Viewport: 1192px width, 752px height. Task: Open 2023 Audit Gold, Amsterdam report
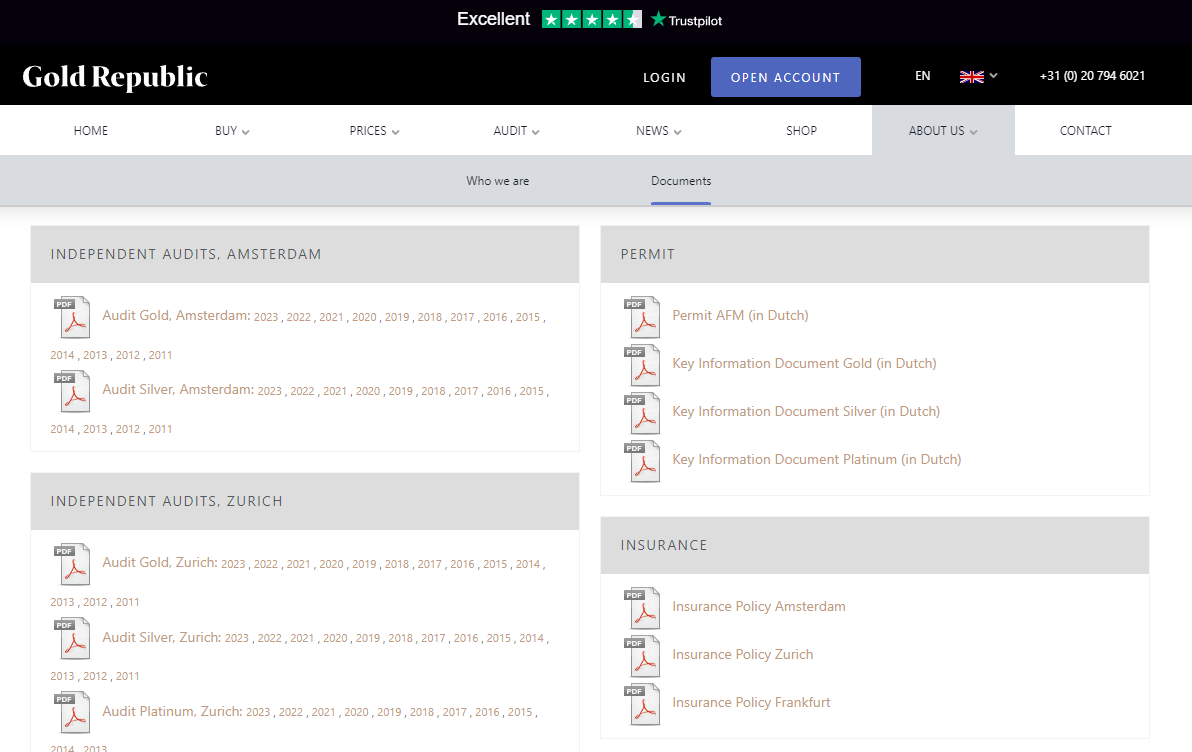(x=266, y=317)
